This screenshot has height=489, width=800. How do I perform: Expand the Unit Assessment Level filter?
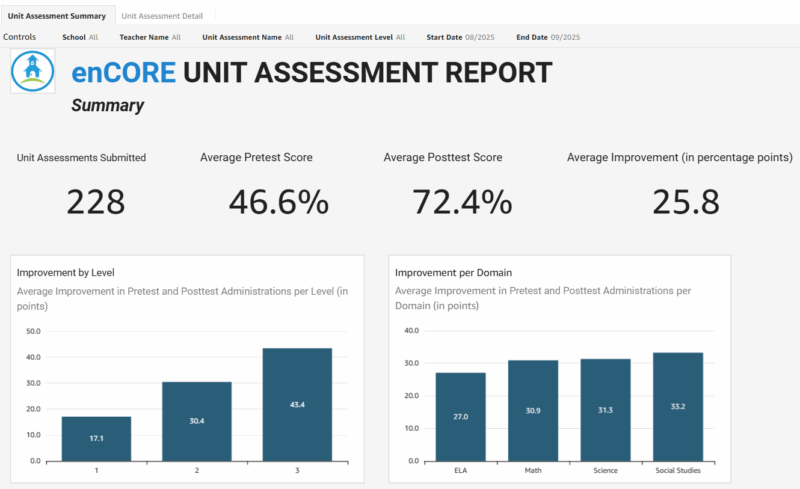(x=360, y=37)
